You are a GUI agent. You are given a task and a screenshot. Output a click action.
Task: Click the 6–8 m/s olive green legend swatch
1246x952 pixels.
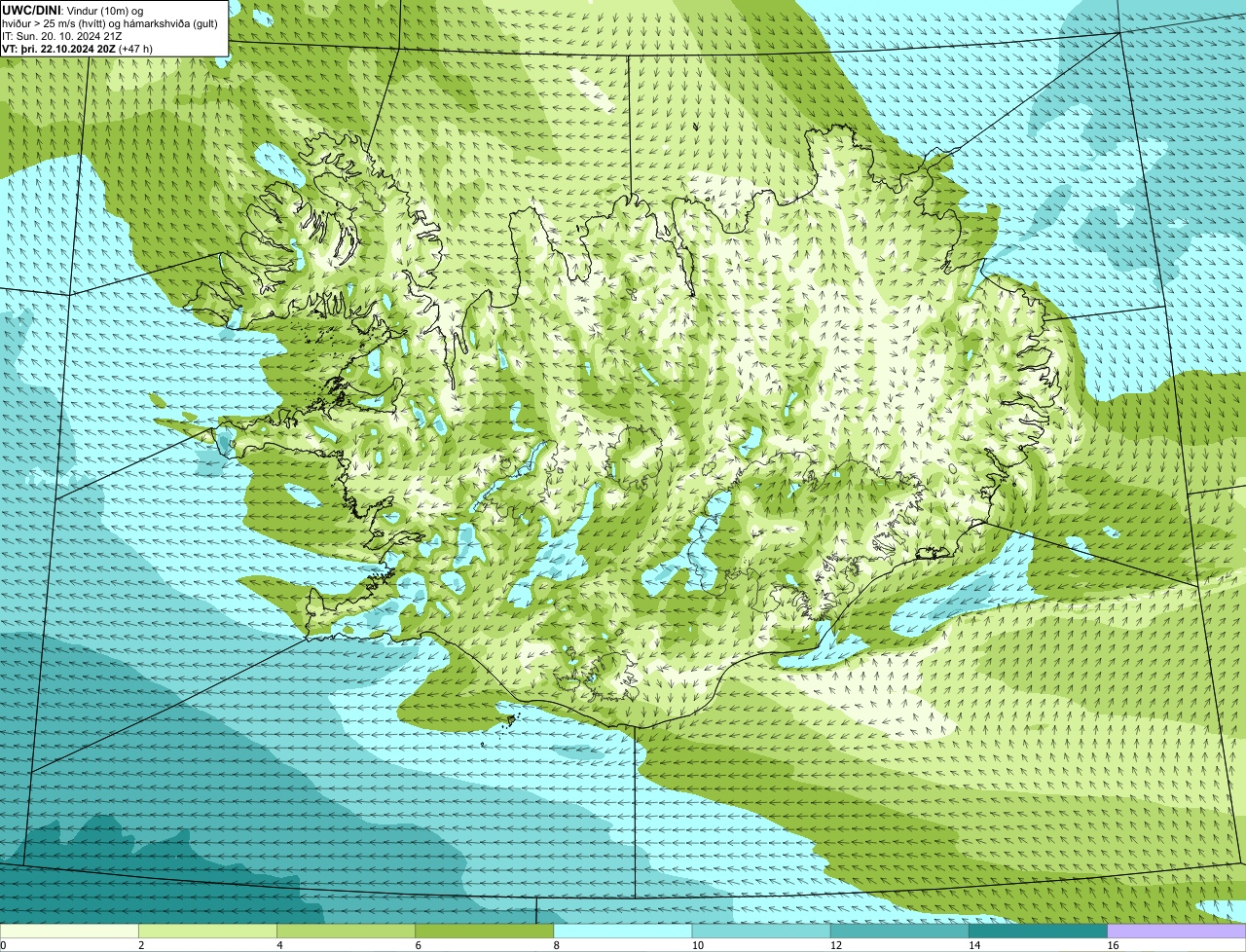(485, 932)
